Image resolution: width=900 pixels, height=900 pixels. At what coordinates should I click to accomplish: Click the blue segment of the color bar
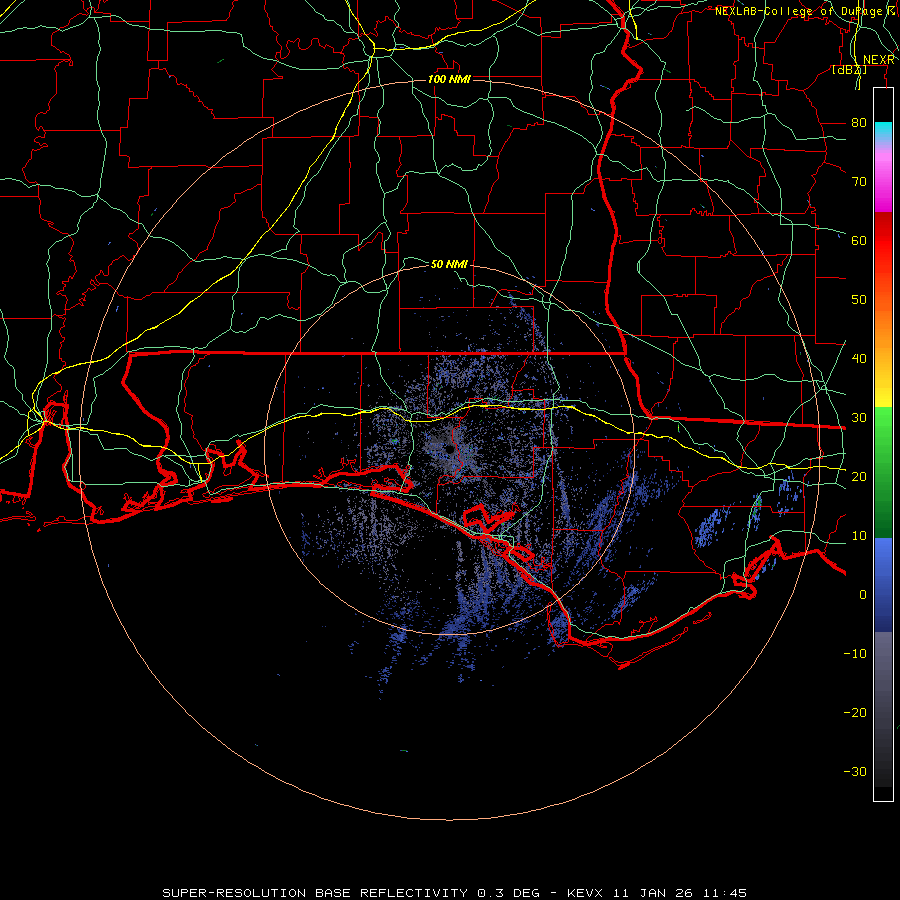coord(883,584)
